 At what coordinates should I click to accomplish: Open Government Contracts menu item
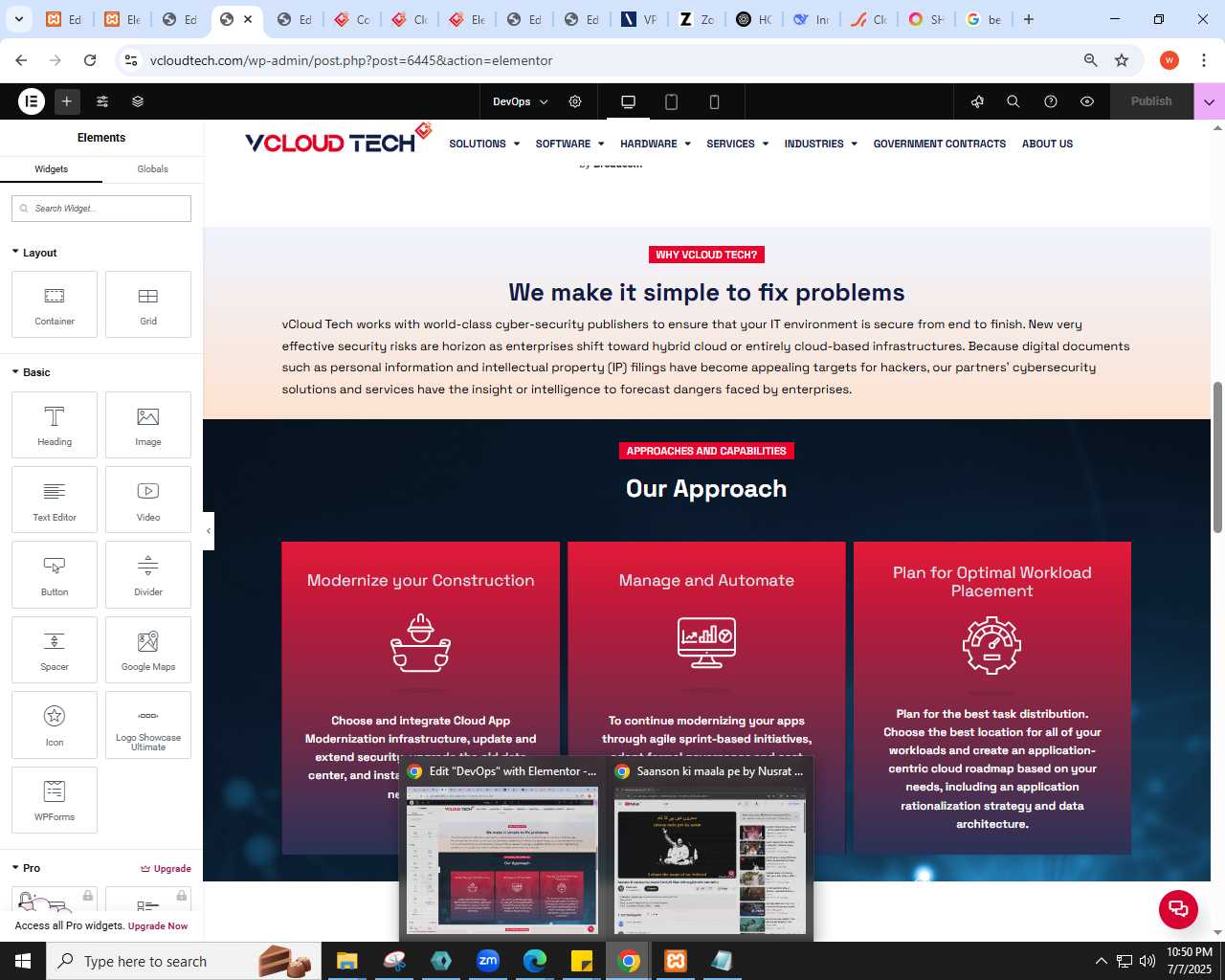[x=939, y=144]
